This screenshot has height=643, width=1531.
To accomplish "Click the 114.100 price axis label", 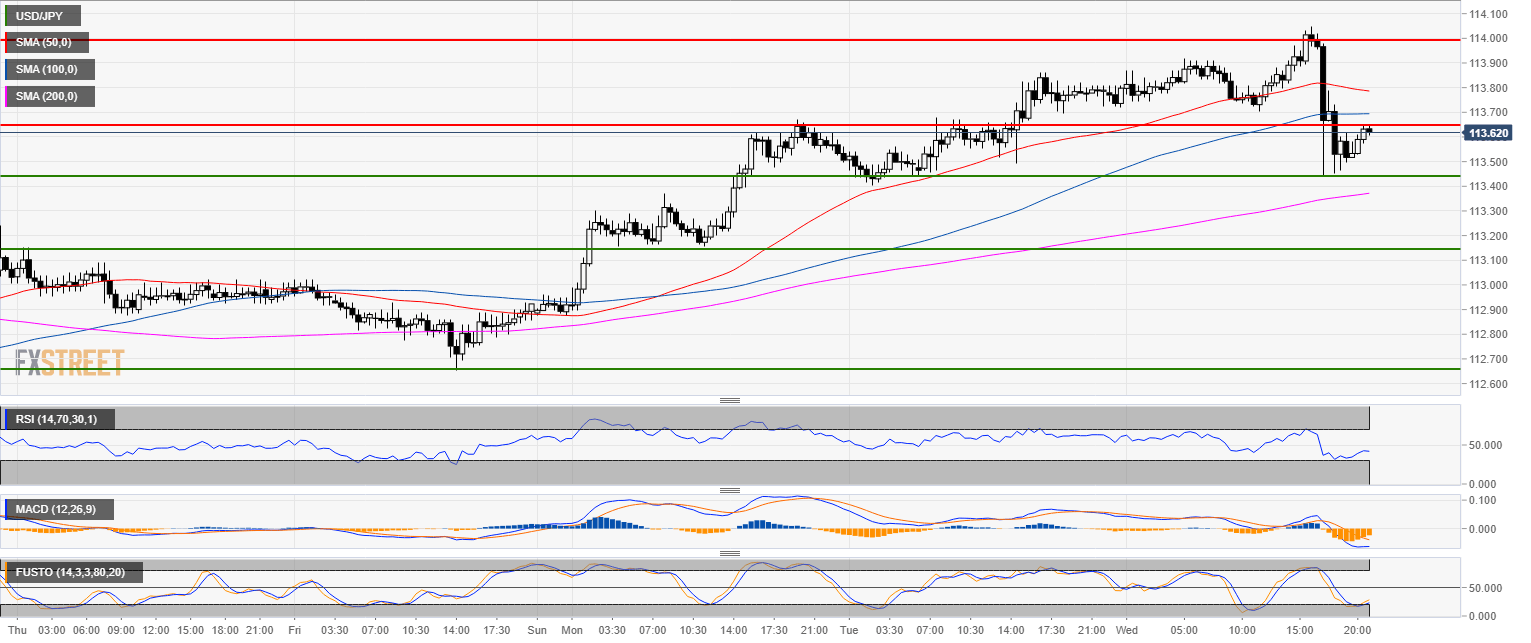I will click(1488, 14).
